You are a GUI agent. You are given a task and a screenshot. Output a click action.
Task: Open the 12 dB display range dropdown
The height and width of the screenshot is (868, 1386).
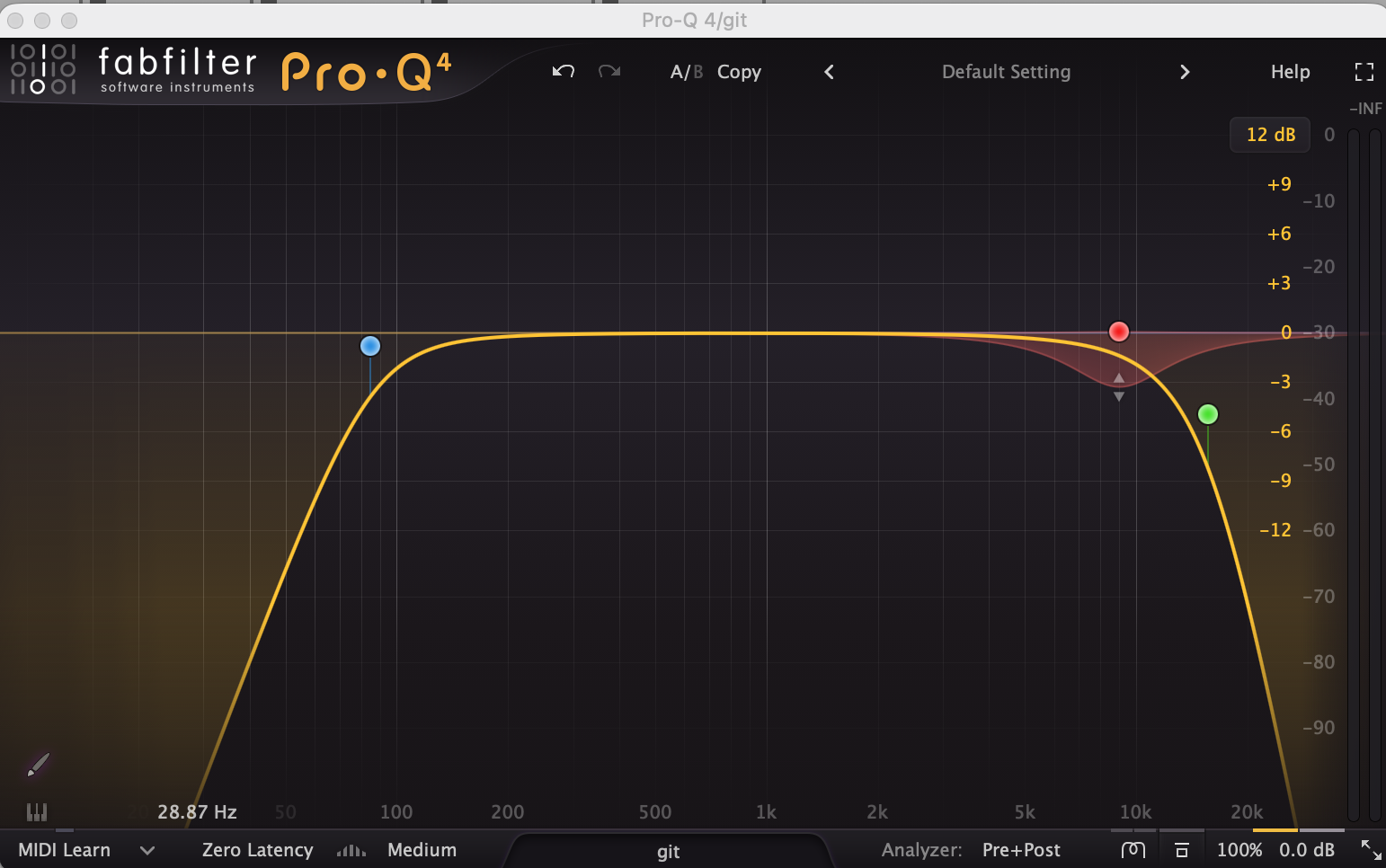[1270, 135]
